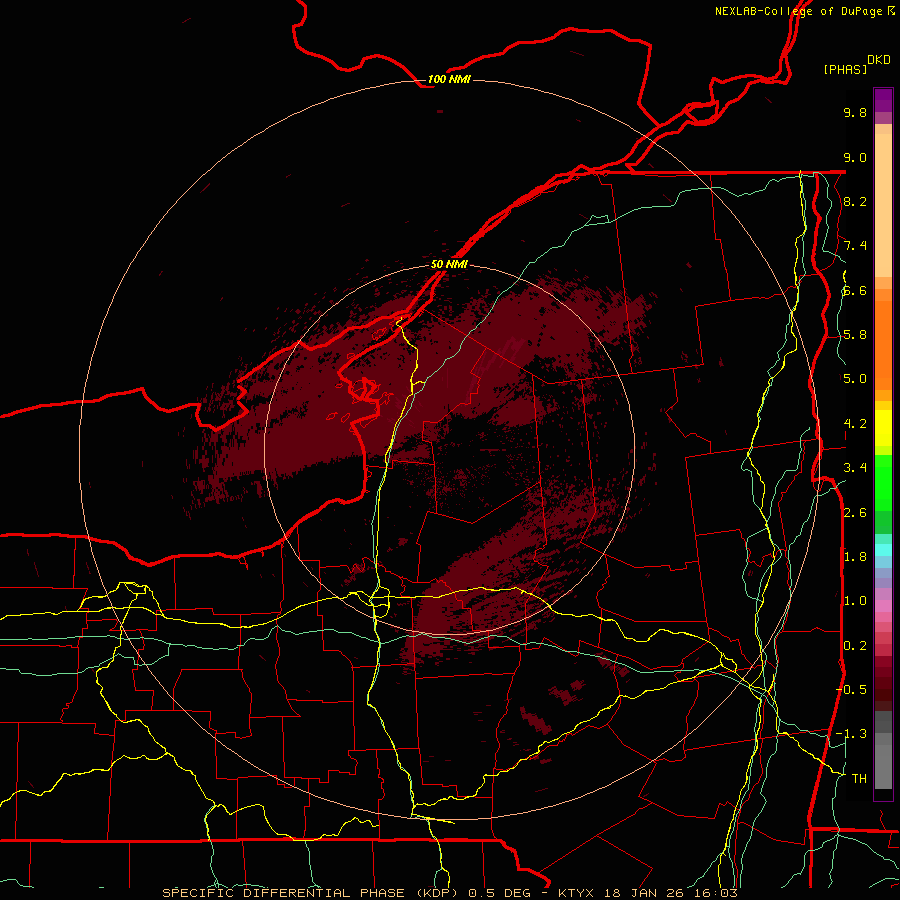The height and width of the screenshot is (900, 900).
Task: Click the 4.2 value on the color scale
Action: [855, 424]
